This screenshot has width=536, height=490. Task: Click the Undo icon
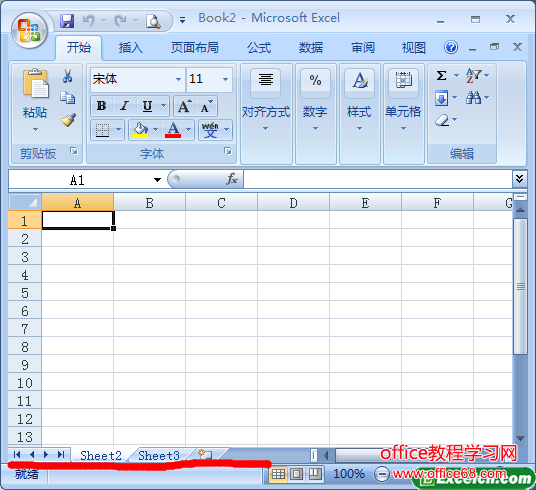(x=89, y=21)
